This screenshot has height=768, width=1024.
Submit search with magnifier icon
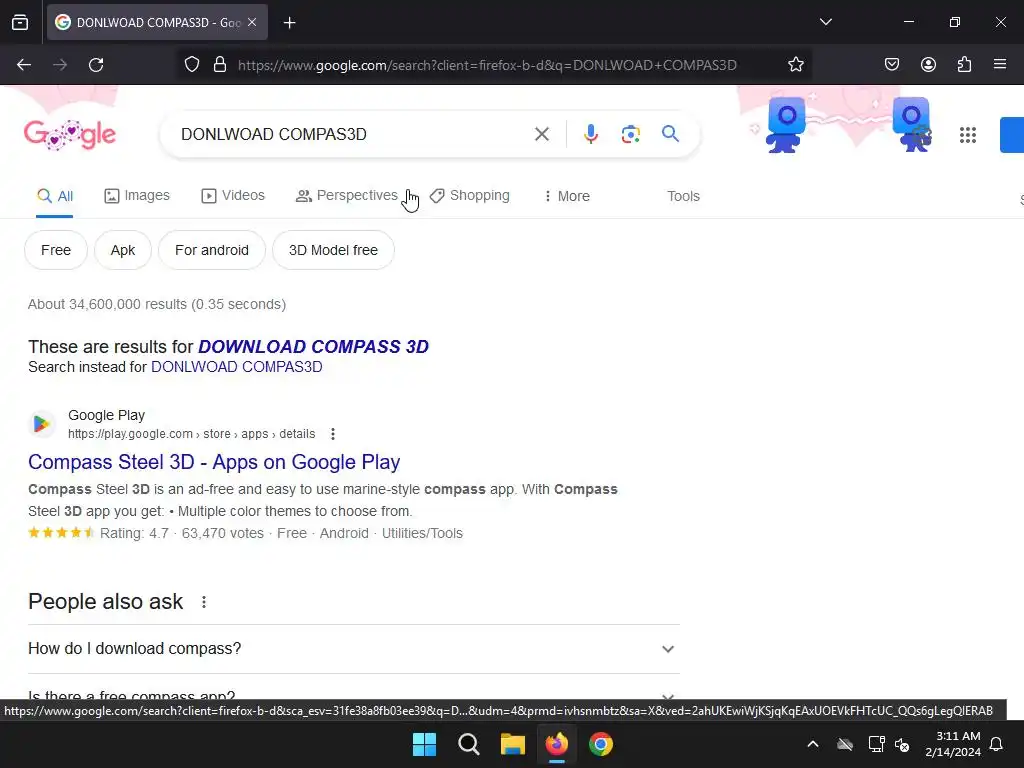tap(670, 134)
